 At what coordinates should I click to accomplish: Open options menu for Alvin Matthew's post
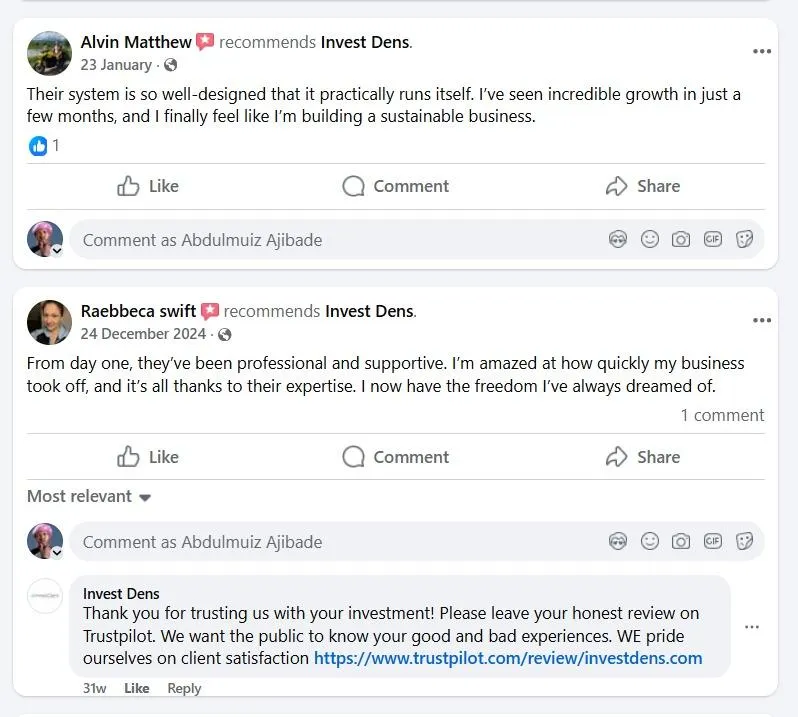point(762,51)
